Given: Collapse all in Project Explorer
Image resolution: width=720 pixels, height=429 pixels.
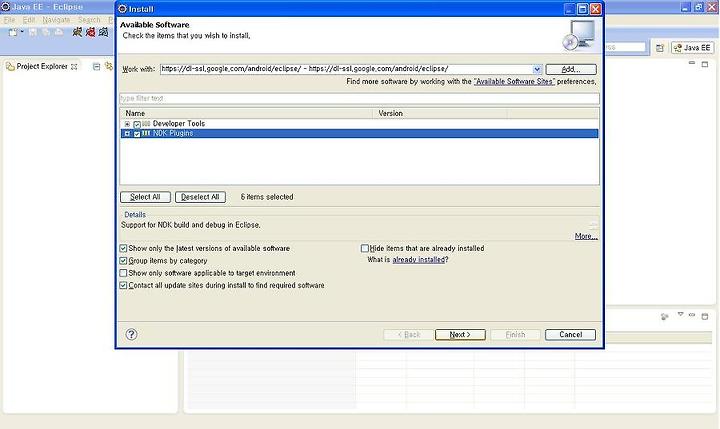Looking at the screenshot, I should tap(96, 67).
